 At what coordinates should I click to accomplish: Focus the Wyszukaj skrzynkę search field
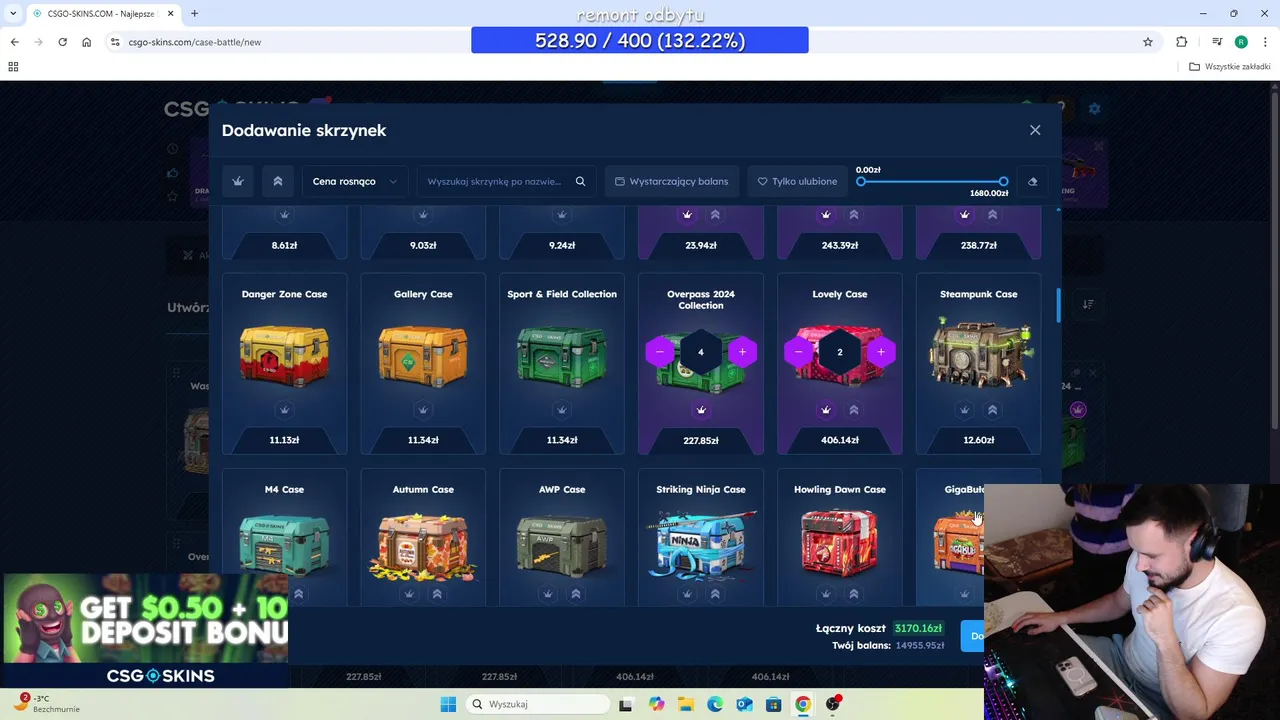pos(494,181)
